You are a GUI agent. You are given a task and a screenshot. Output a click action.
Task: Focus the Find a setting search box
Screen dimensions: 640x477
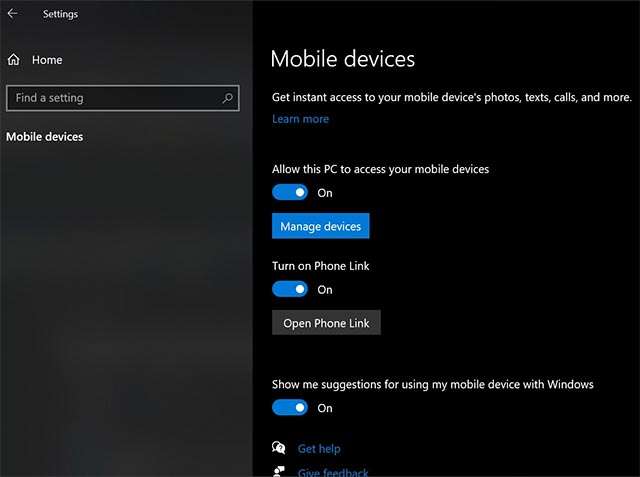pos(123,98)
